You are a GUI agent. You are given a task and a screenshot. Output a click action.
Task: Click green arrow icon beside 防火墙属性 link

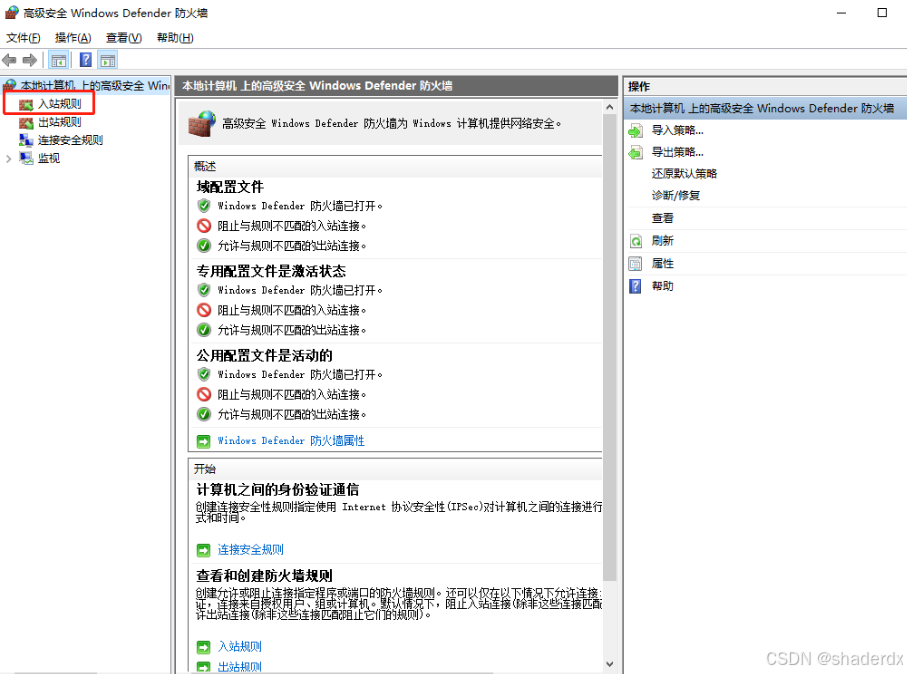click(204, 441)
